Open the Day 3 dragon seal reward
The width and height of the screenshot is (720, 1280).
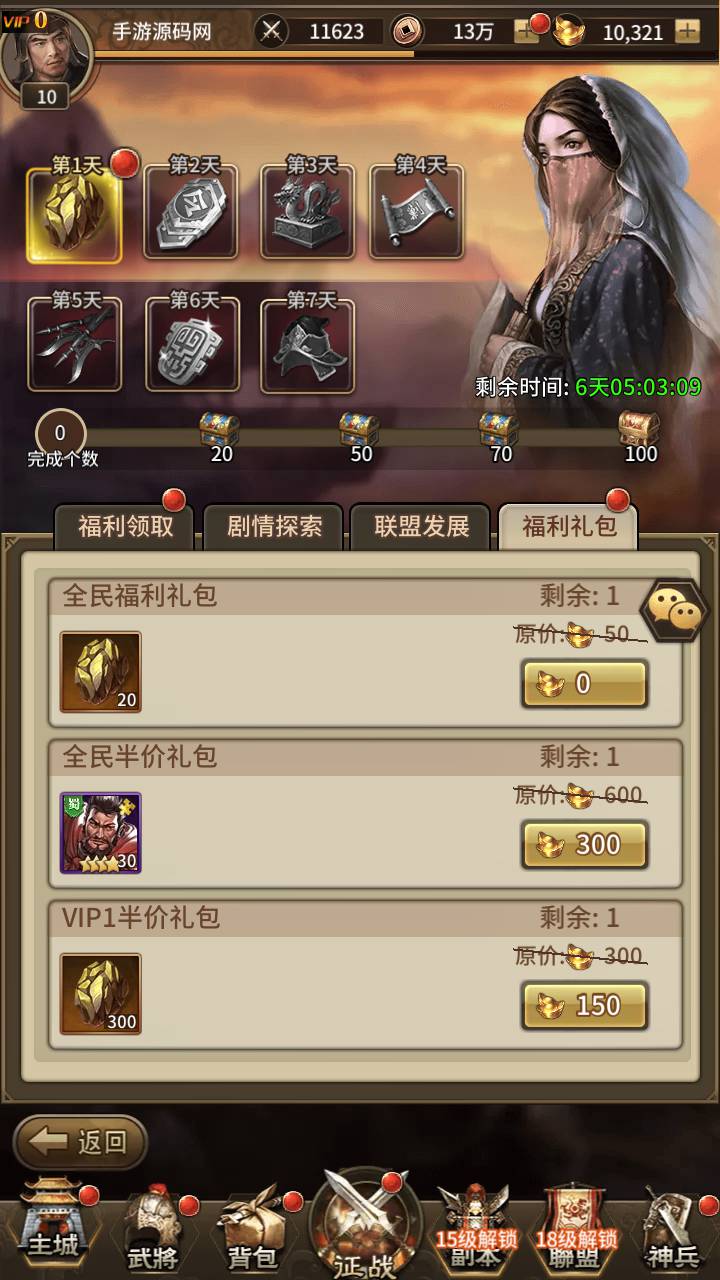pyautogui.click(x=308, y=210)
